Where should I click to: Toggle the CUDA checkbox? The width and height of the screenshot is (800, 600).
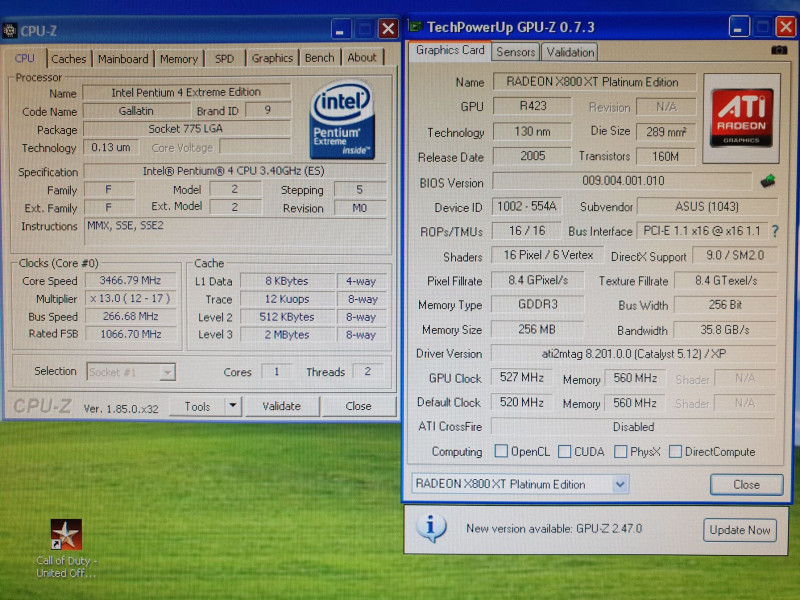pyautogui.click(x=564, y=452)
